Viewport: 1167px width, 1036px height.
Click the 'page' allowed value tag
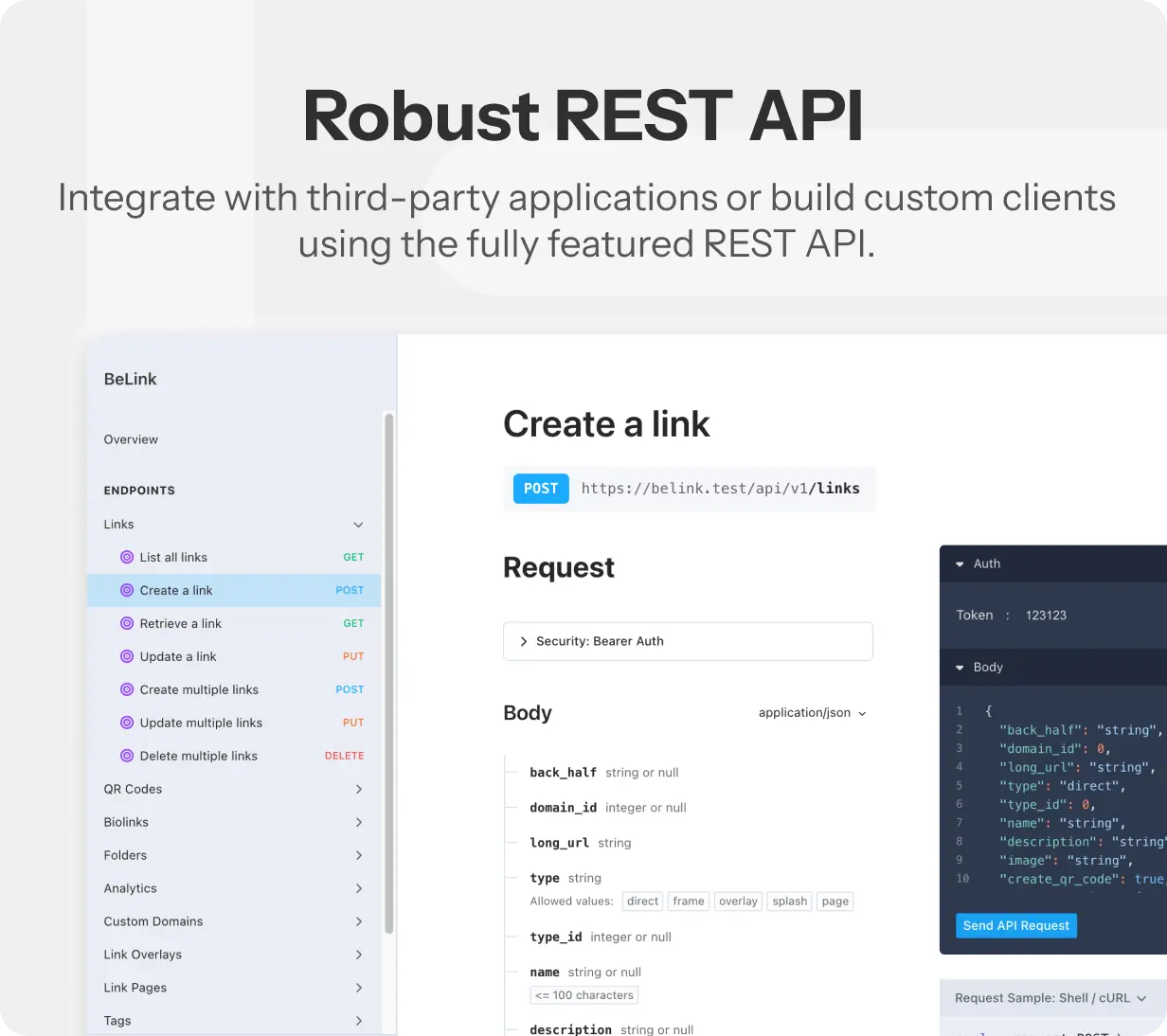tap(835, 902)
